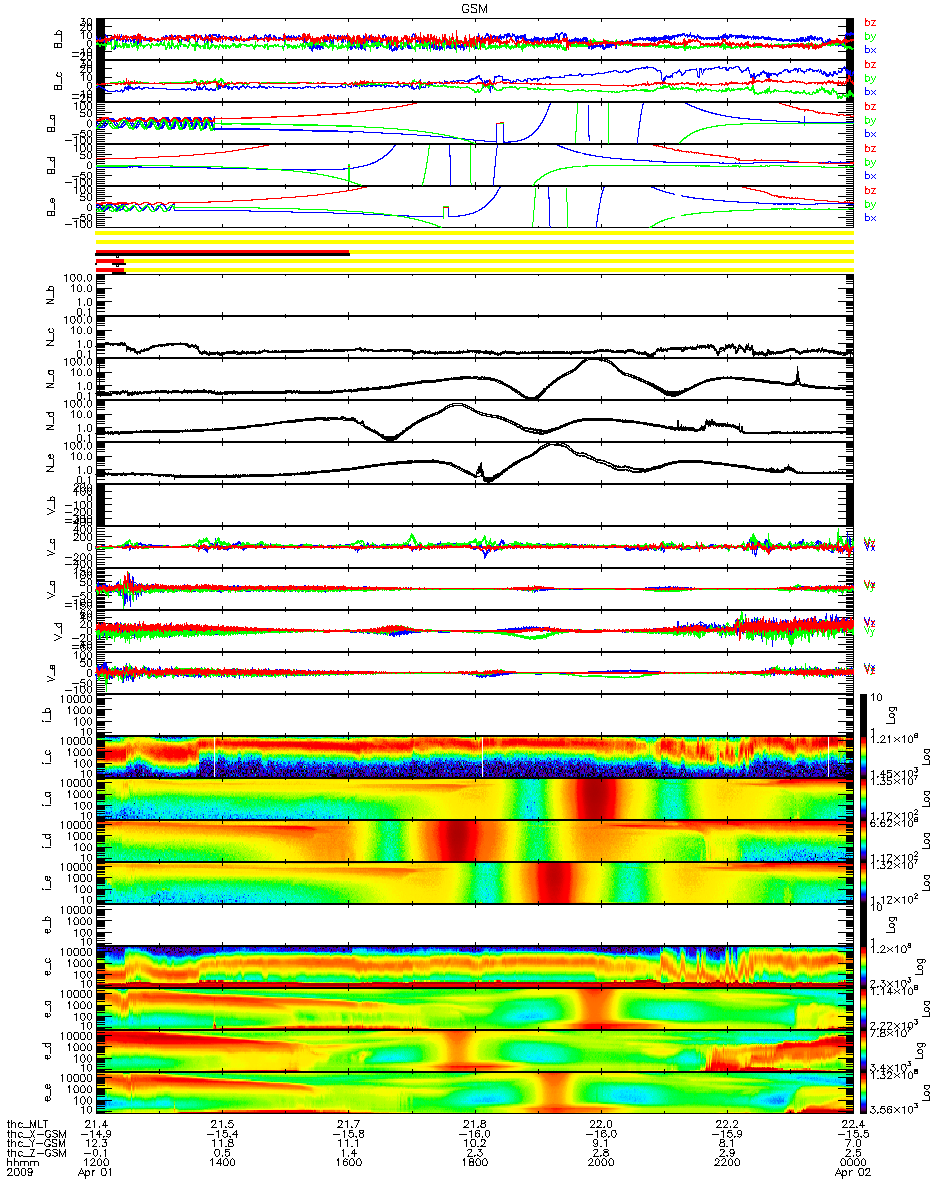This screenshot has width=930, height=1200.
Task: Click the bz legend label for the B_a panel
Action: 869,107
